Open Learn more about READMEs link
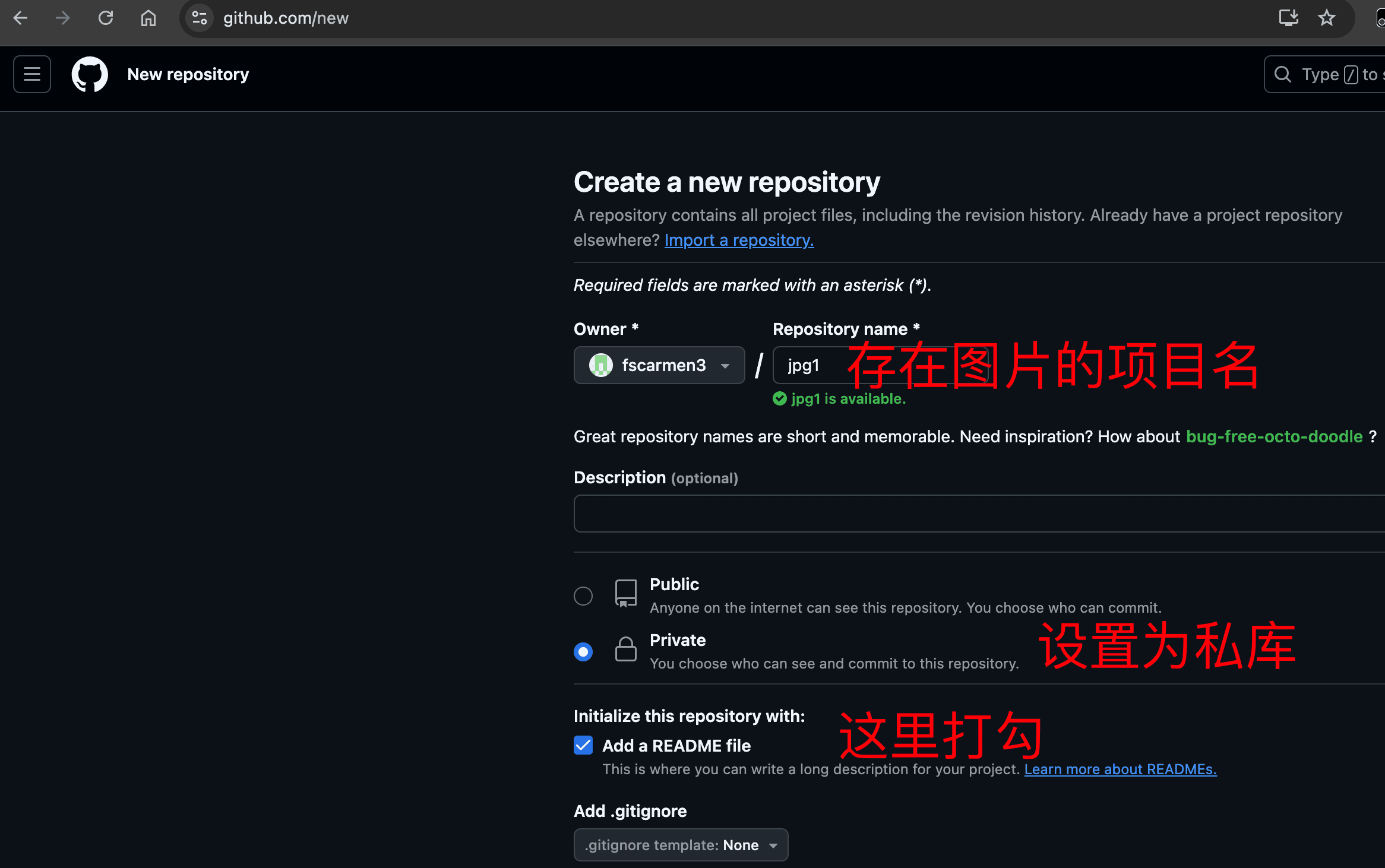The height and width of the screenshot is (868, 1385). click(1120, 769)
